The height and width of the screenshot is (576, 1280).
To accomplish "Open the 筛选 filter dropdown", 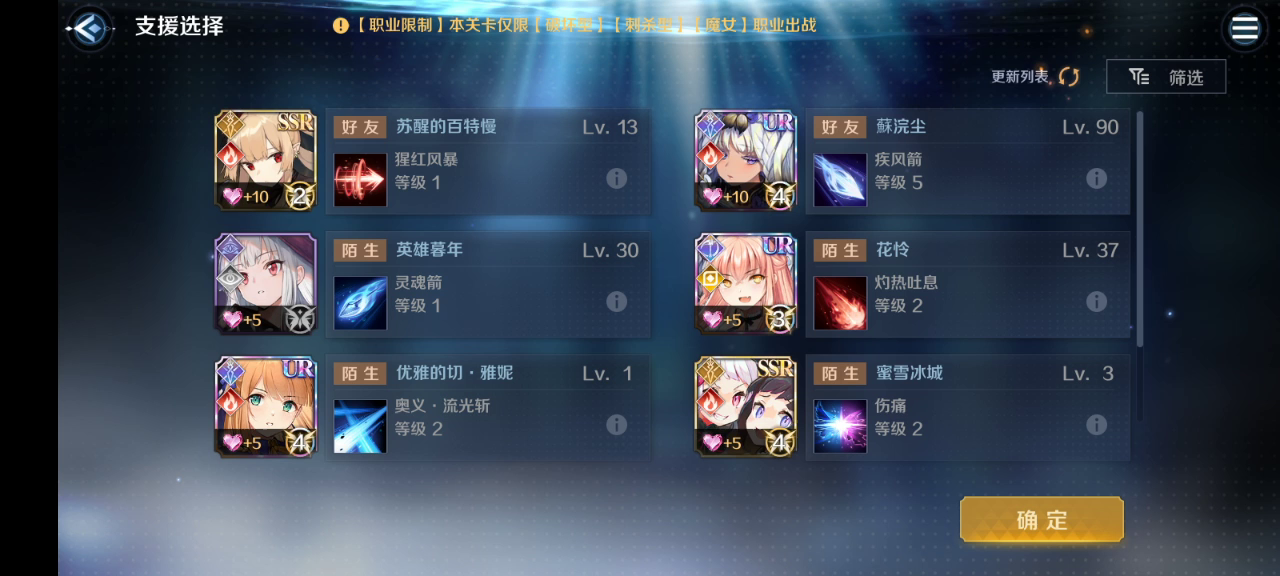I will (x=1166, y=77).
